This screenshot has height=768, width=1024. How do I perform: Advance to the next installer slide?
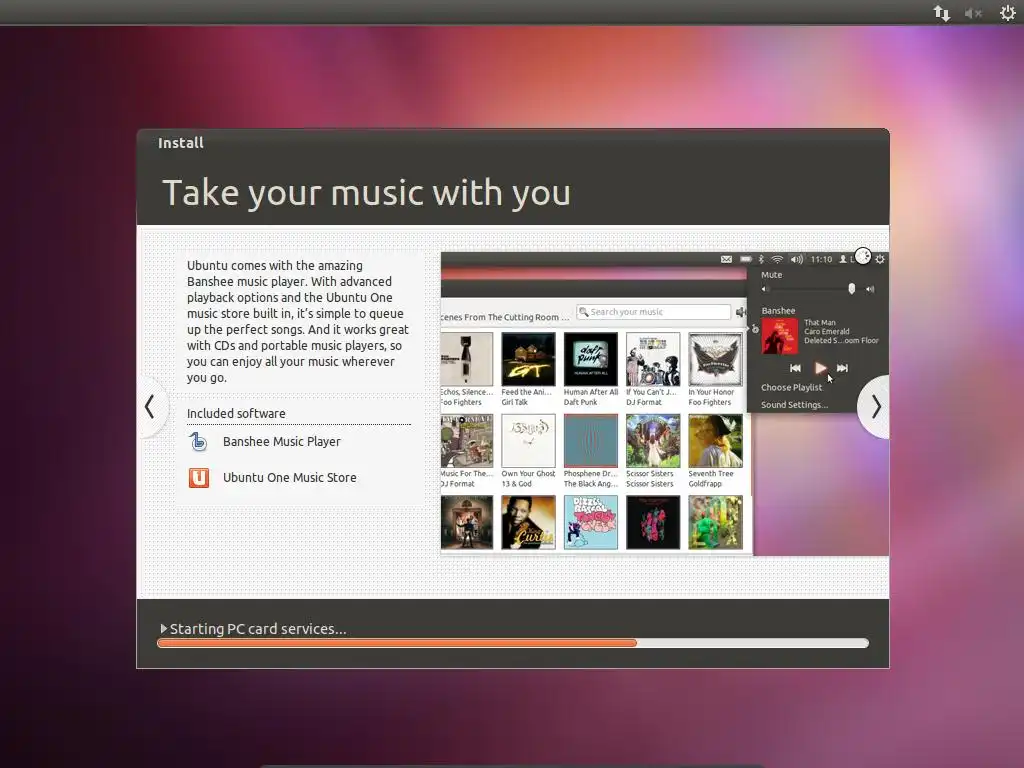tap(876, 407)
